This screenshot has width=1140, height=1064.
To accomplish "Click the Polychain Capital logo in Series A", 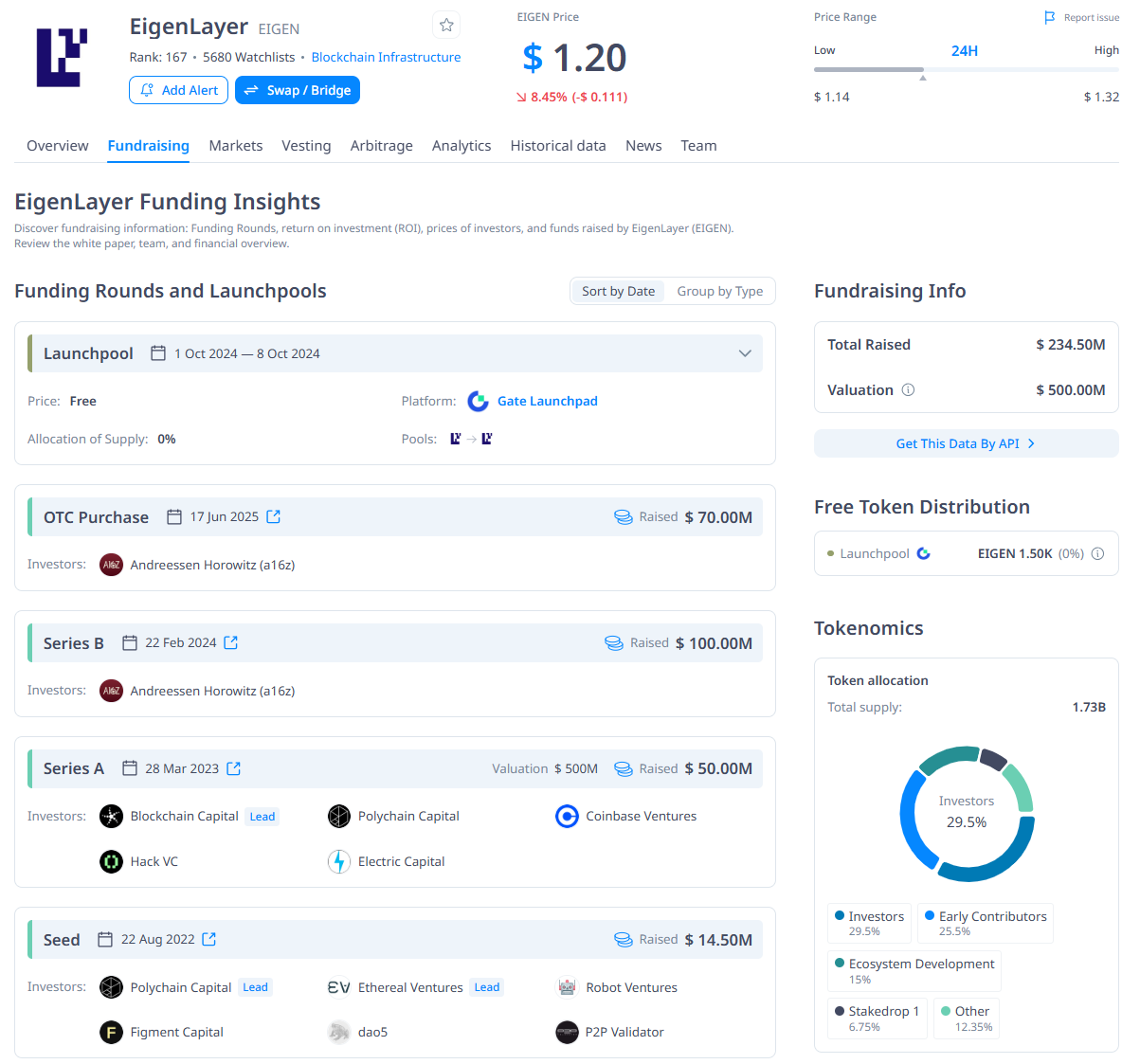I will pyautogui.click(x=339, y=816).
